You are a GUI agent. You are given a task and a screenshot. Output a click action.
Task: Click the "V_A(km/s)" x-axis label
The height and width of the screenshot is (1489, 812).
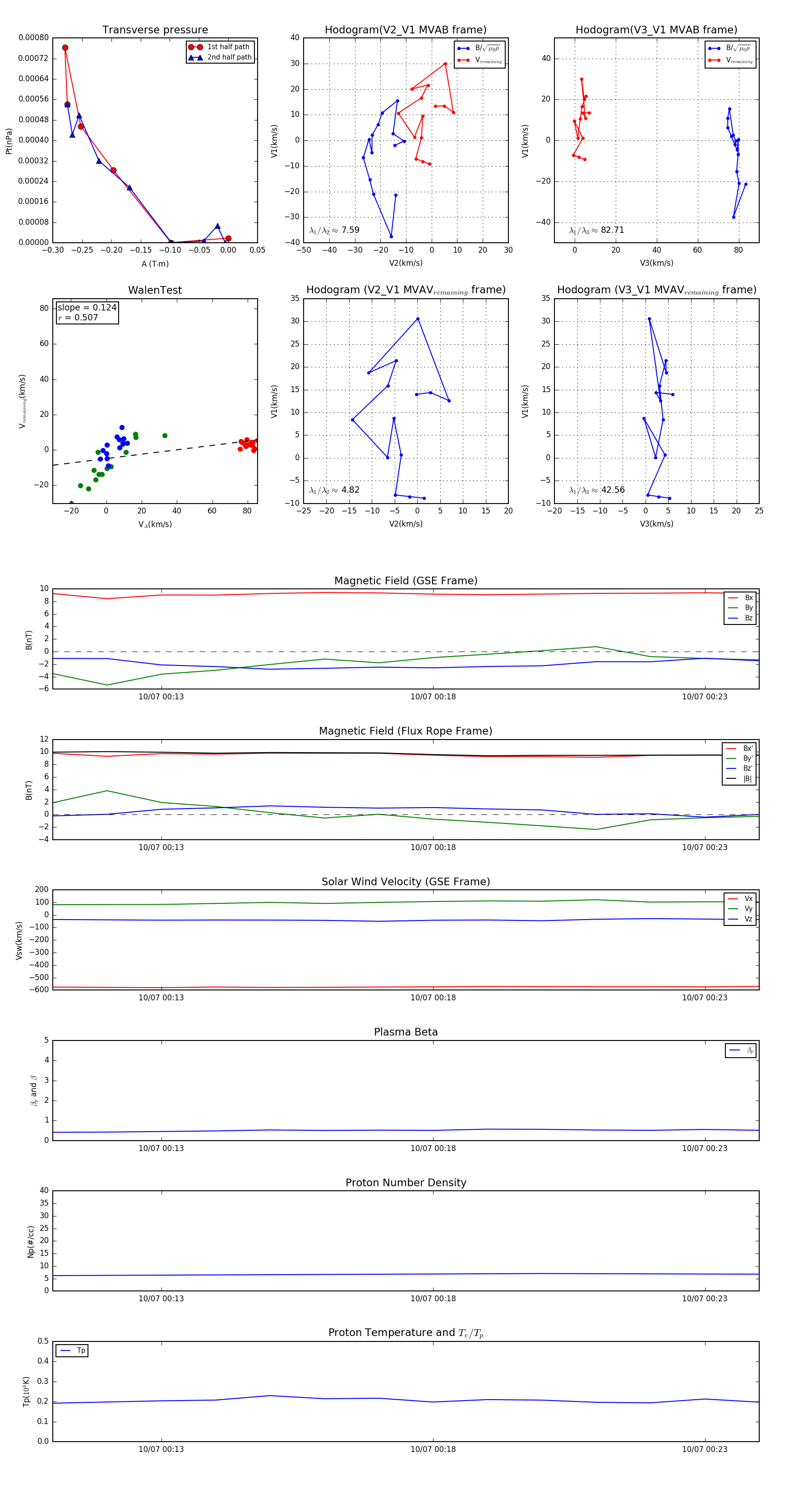click(155, 524)
